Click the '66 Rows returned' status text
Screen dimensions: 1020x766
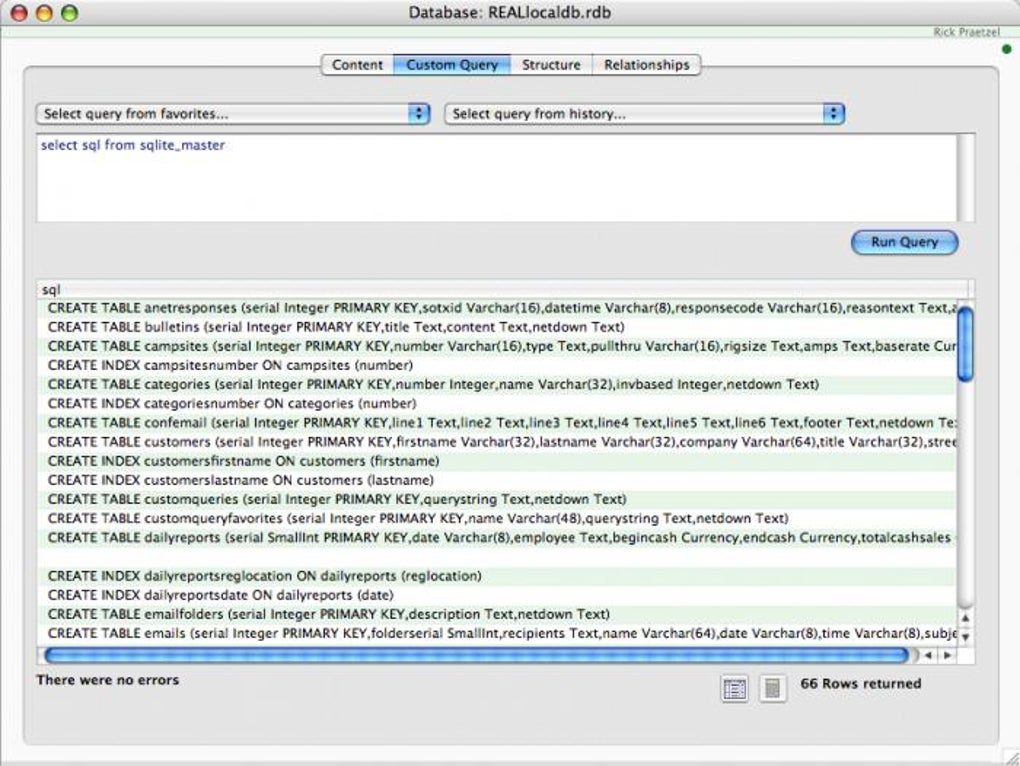861,683
